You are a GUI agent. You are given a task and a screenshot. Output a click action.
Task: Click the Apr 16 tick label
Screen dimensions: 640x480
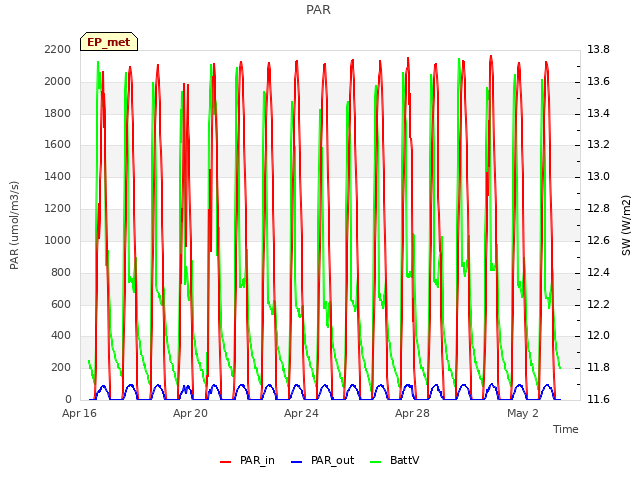[80, 413]
